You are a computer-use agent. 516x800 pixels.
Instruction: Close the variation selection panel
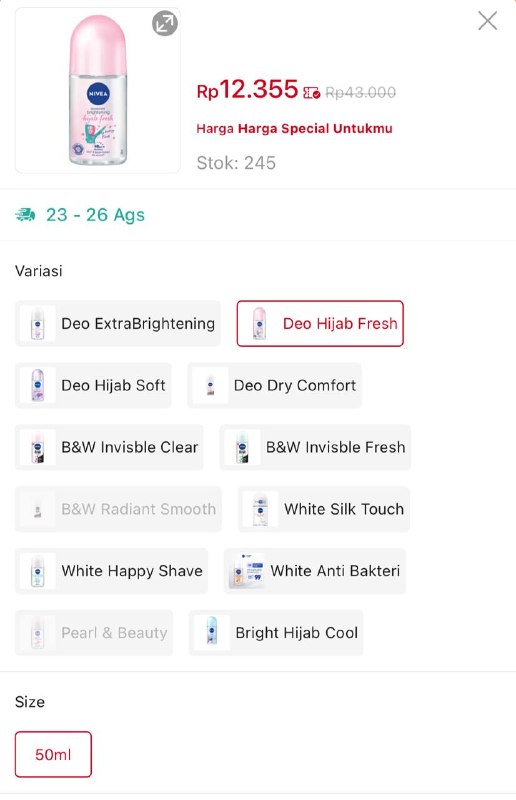pos(487,21)
